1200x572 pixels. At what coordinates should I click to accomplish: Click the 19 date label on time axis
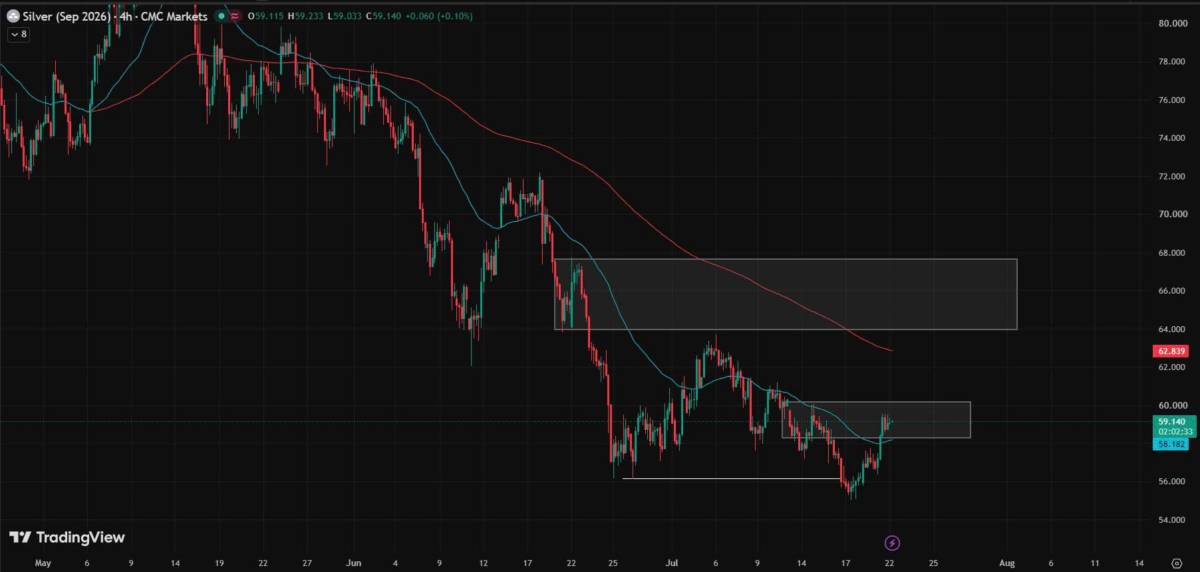click(x=218, y=564)
